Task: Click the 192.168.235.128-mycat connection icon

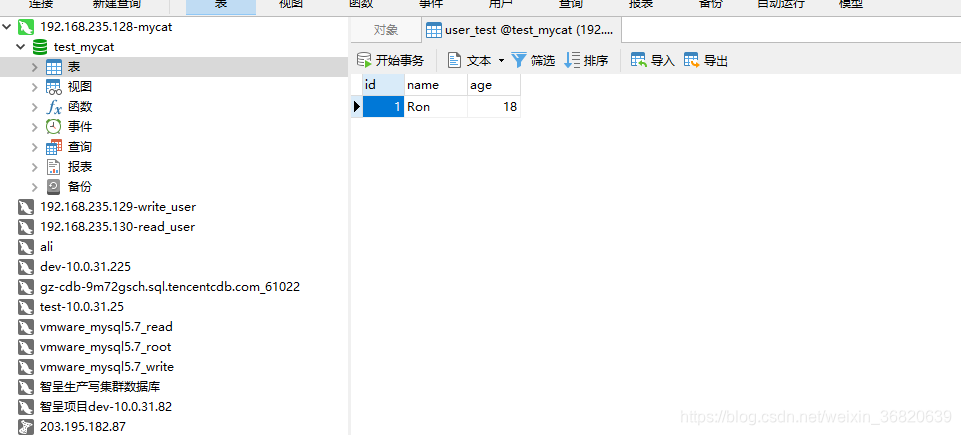Action: point(25,27)
